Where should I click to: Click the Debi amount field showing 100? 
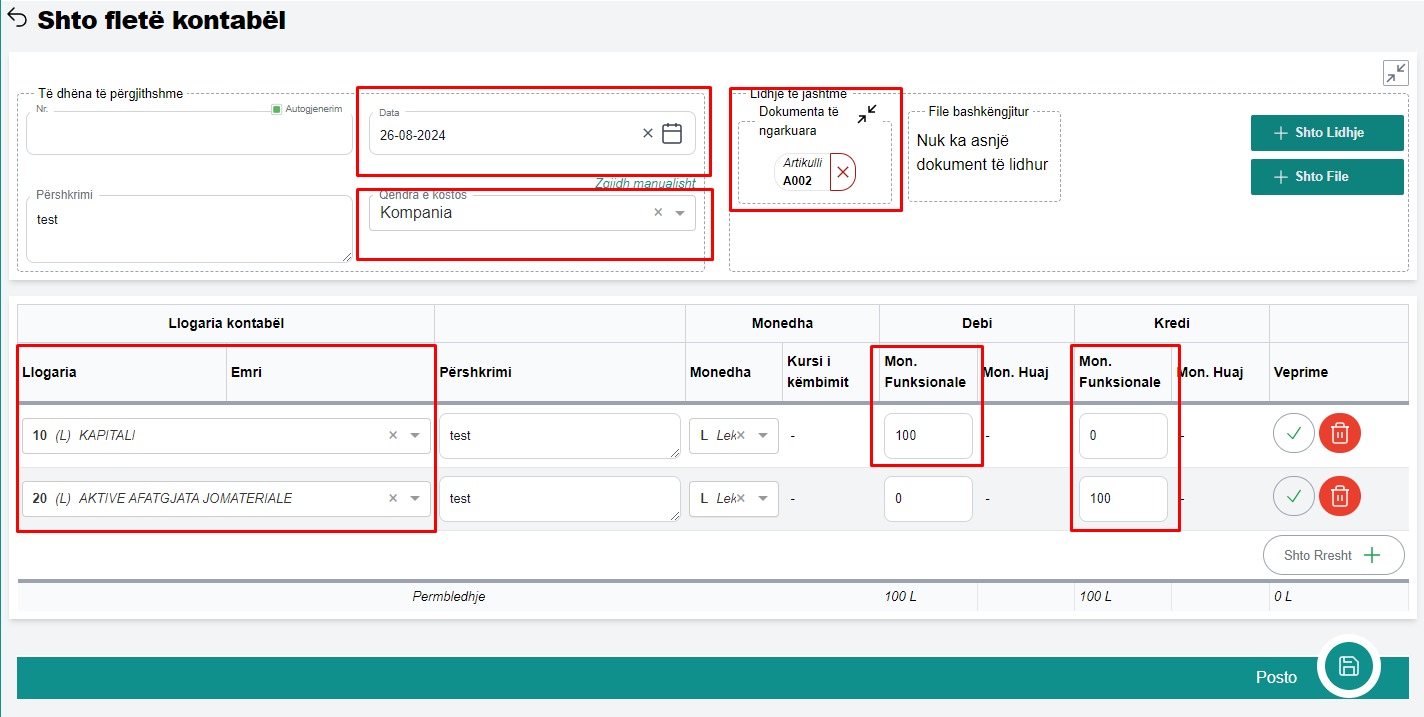click(927, 436)
